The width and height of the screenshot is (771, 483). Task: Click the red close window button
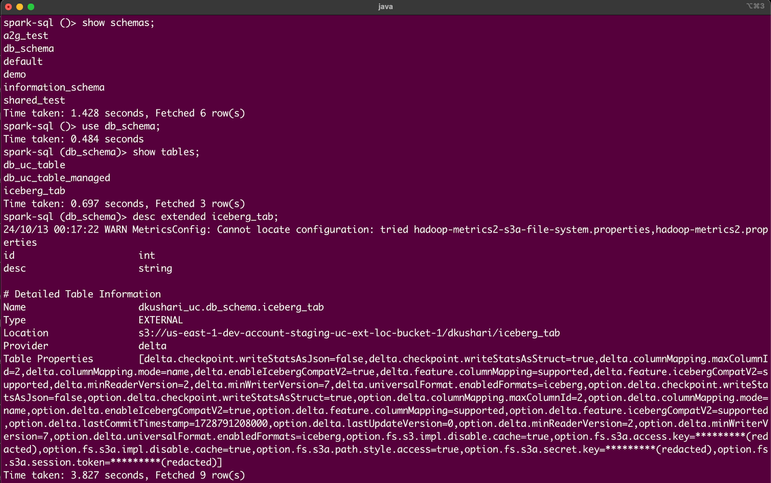click(9, 7)
